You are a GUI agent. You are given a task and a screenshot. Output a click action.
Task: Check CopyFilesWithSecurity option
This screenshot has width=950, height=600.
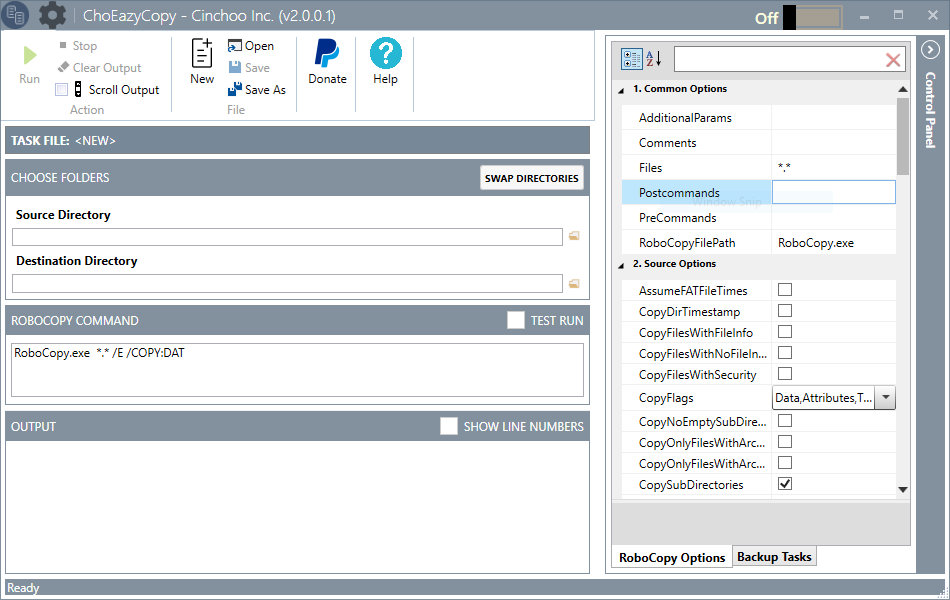(785, 374)
